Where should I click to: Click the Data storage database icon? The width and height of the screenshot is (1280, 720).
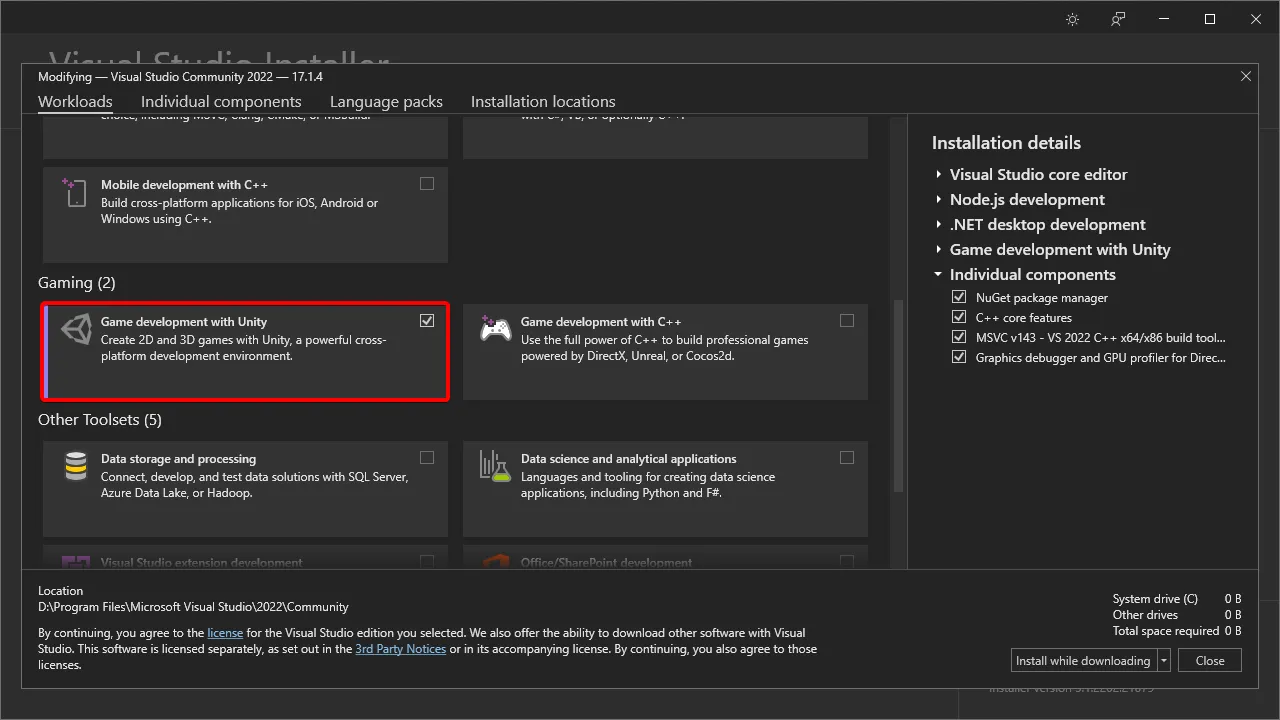76,467
